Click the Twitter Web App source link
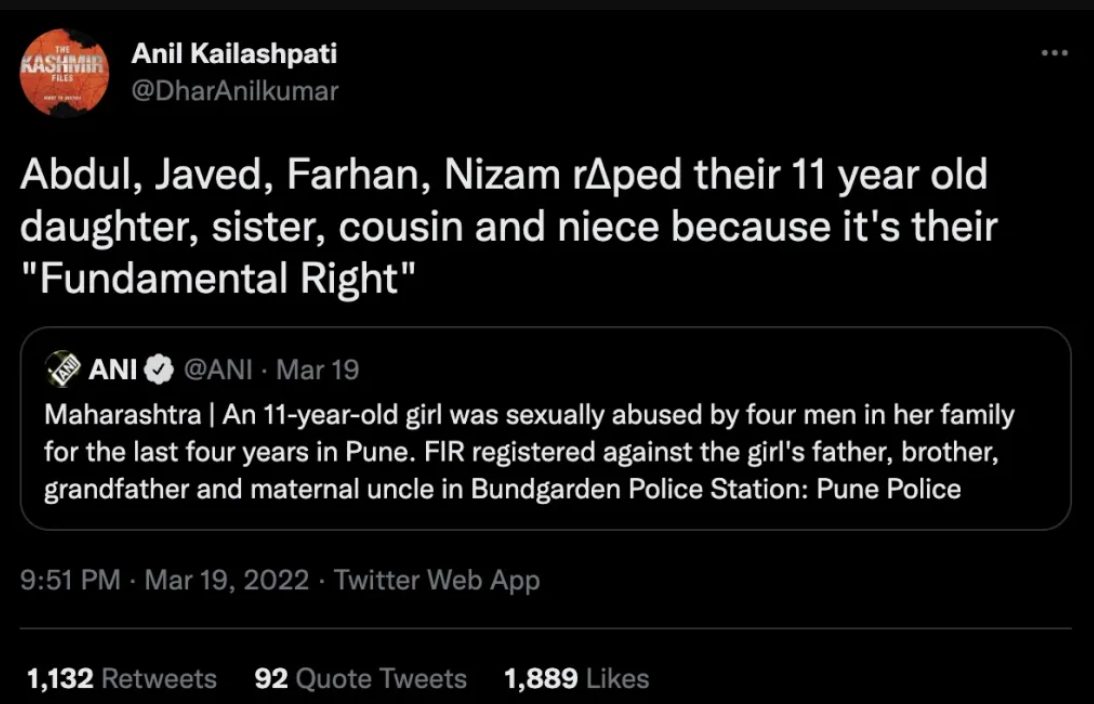The width and height of the screenshot is (1094, 704). click(x=437, y=581)
